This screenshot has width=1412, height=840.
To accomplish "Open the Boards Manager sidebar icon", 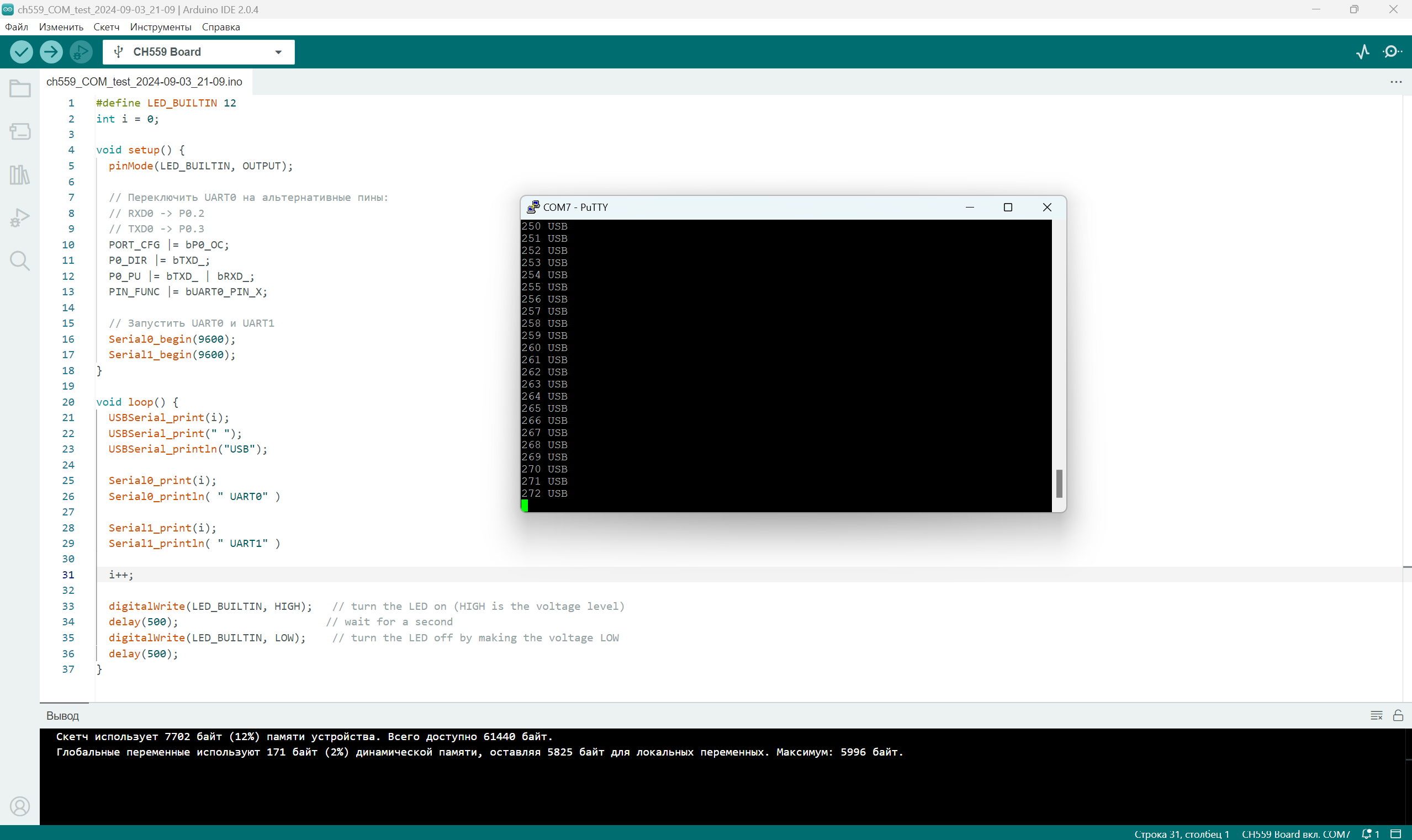I will click(20, 131).
